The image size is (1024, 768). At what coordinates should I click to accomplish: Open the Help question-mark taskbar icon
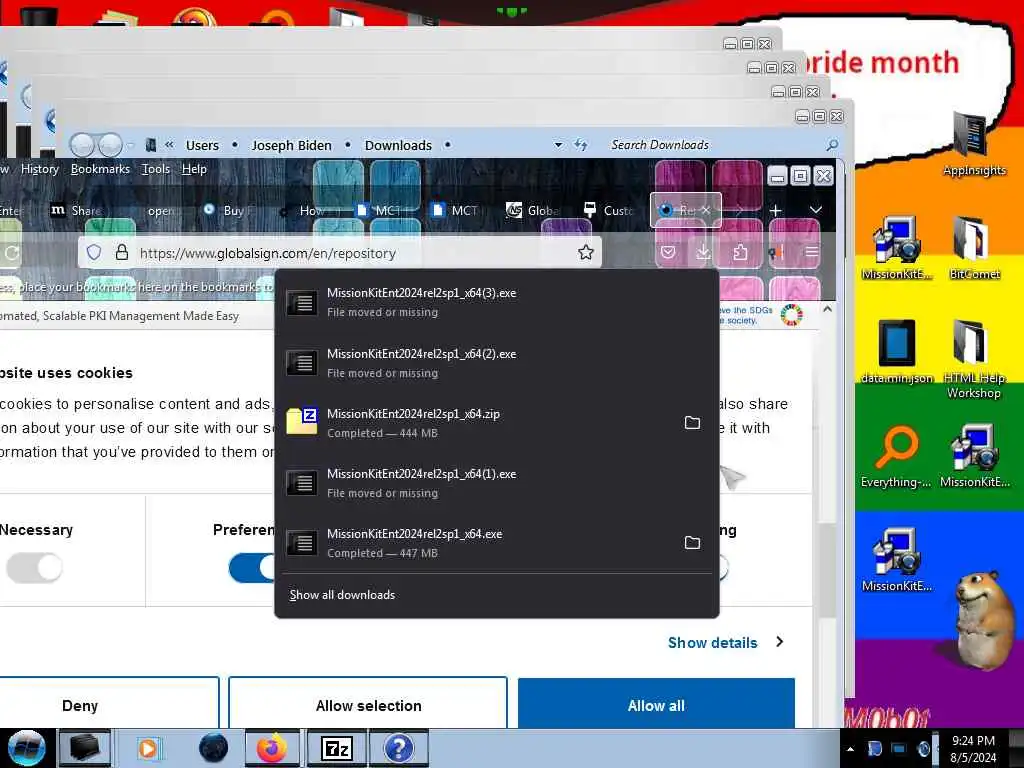click(399, 748)
